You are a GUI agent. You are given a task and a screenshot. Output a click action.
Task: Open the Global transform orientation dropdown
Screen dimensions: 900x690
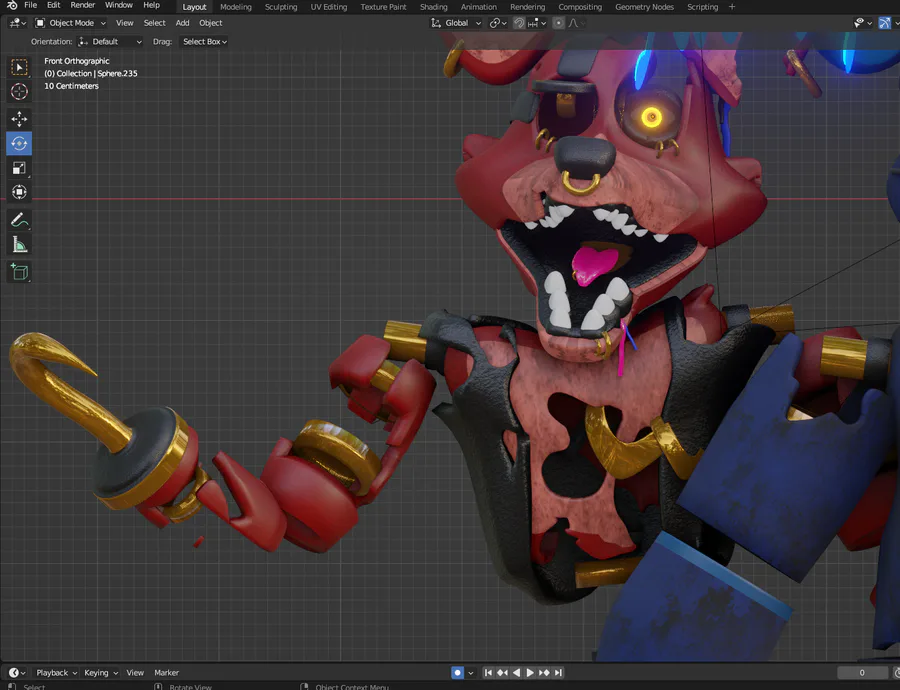pyautogui.click(x=456, y=23)
